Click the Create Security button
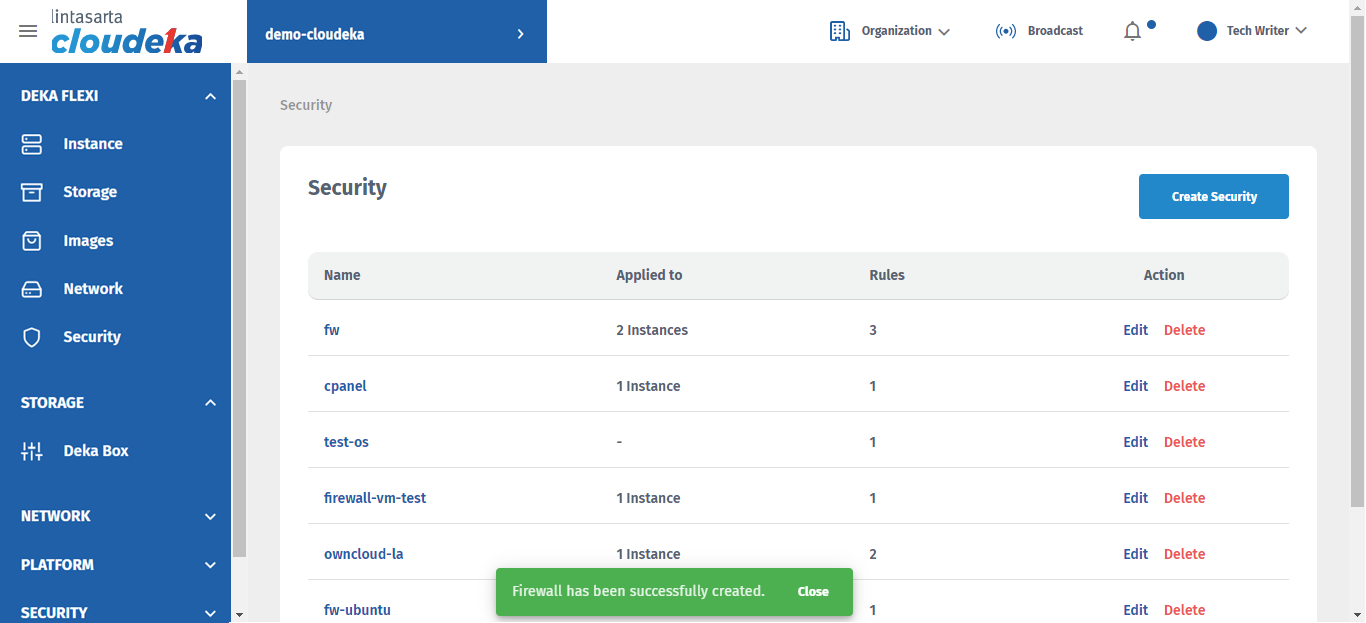 tap(1213, 197)
